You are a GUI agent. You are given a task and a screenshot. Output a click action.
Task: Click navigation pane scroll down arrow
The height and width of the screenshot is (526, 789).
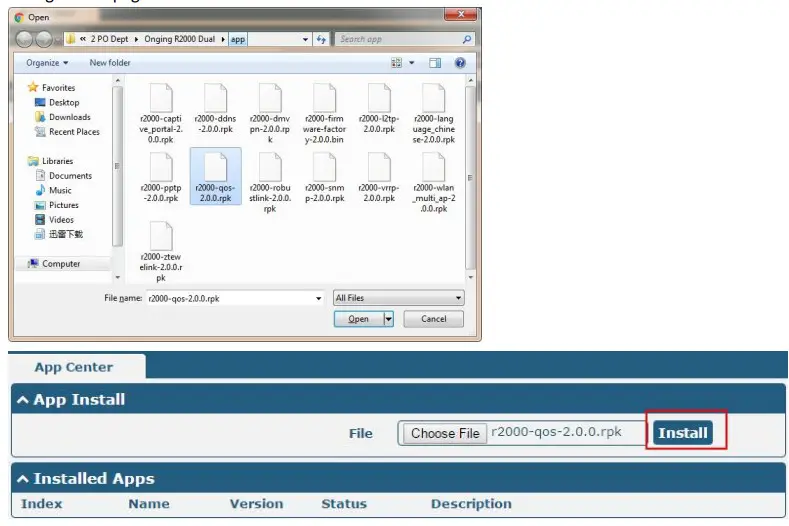[118, 277]
